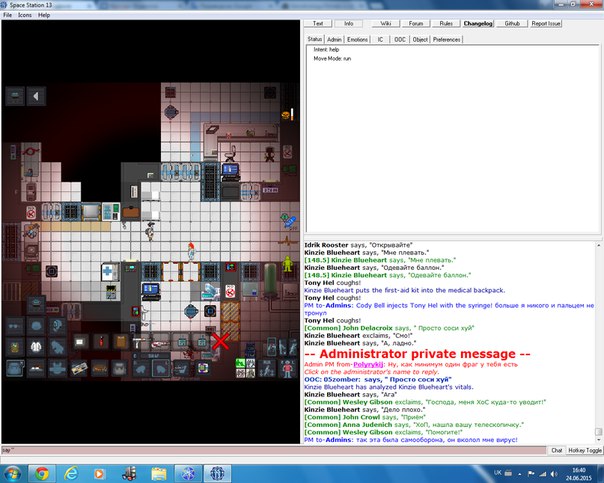This screenshot has width=604, height=483.
Task: Select the mask equipment slot
Action: coord(36,326)
